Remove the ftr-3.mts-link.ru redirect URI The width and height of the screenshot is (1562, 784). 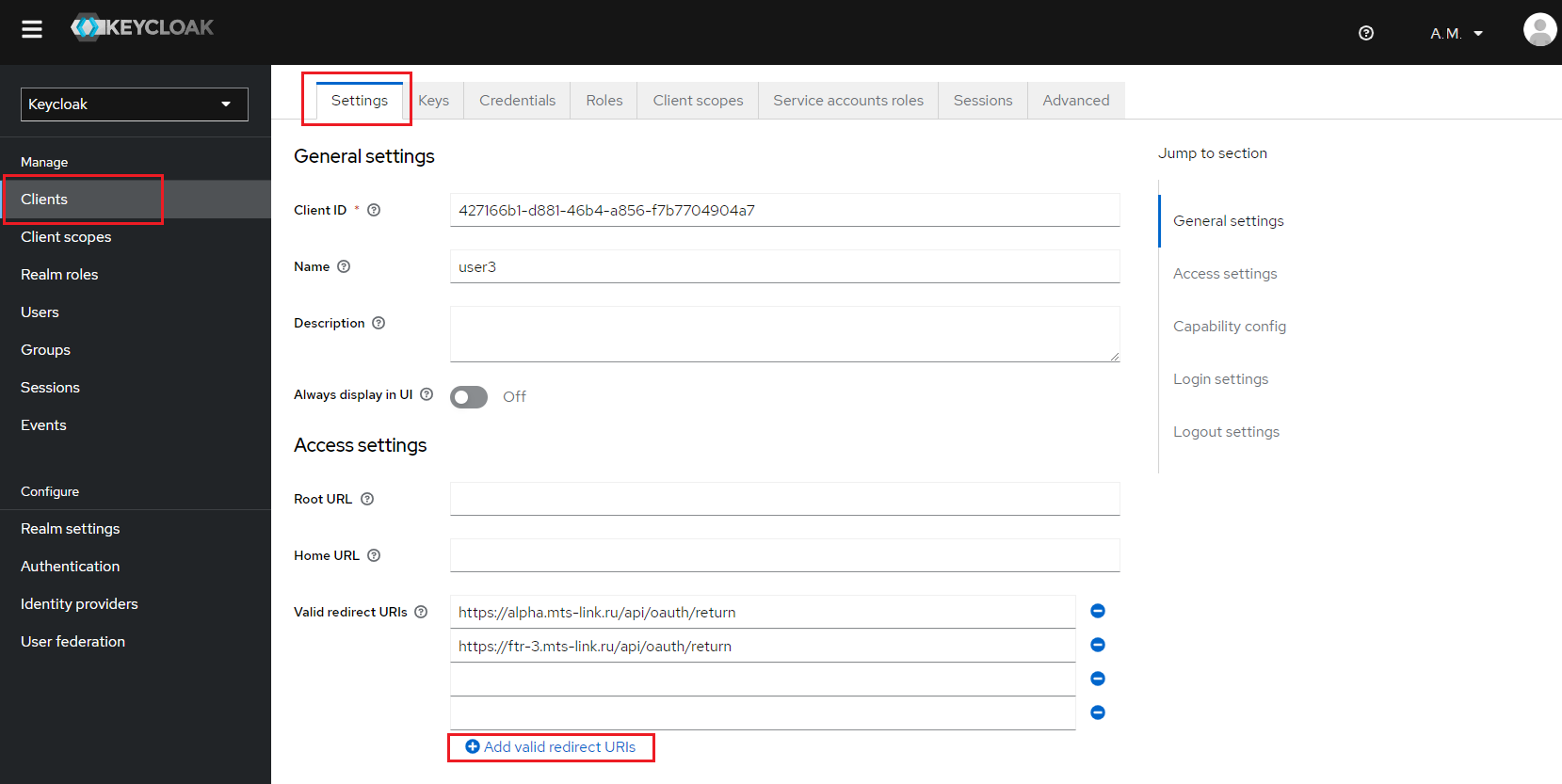1098,645
